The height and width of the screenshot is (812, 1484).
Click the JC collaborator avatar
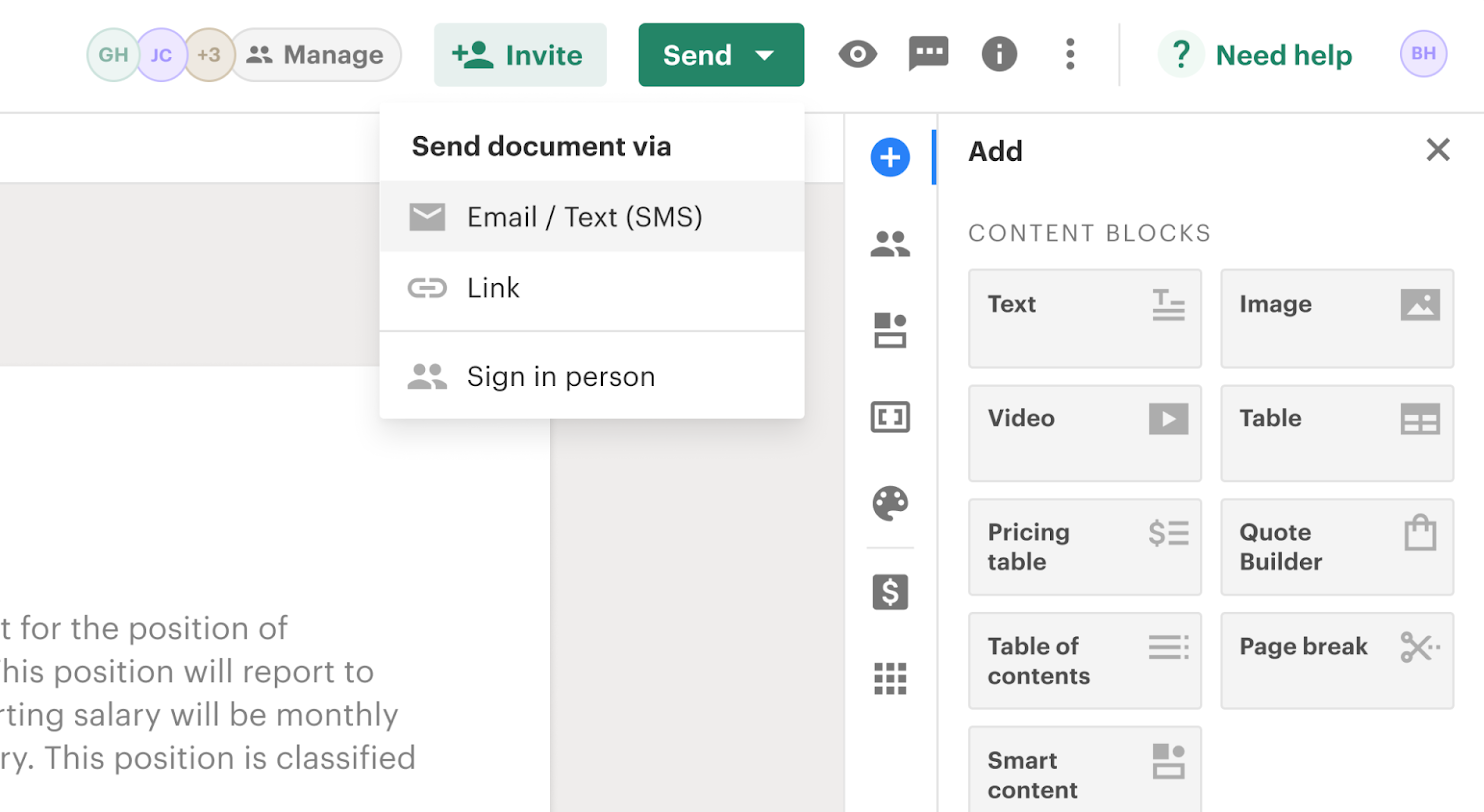pyautogui.click(x=161, y=54)
